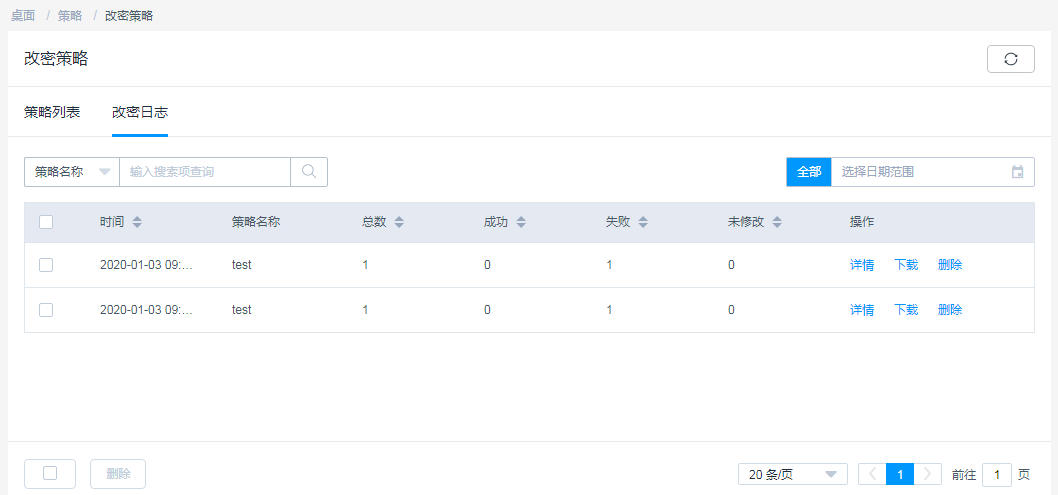Click the 全部 date filter button
The height and width of the screenshot is (495, 1058).
(x=809, y=172)
